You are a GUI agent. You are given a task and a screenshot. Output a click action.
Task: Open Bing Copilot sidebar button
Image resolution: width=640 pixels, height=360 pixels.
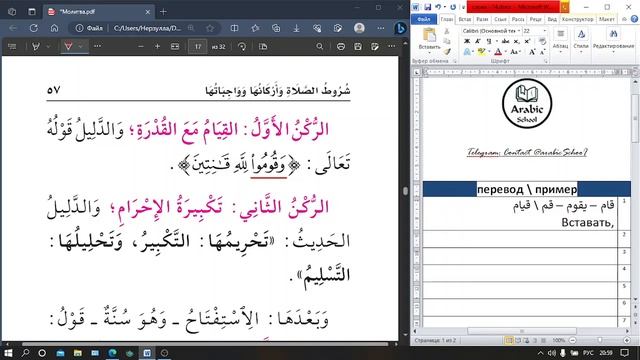[400, 28]
